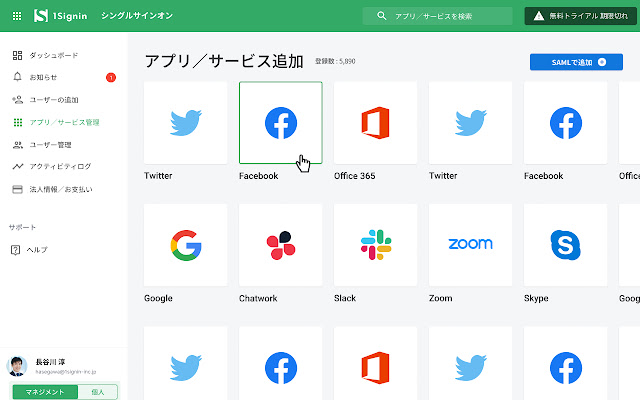The image size is (640, 400).
Task: Click the help question mark icon
Action: tap(15, 250)
